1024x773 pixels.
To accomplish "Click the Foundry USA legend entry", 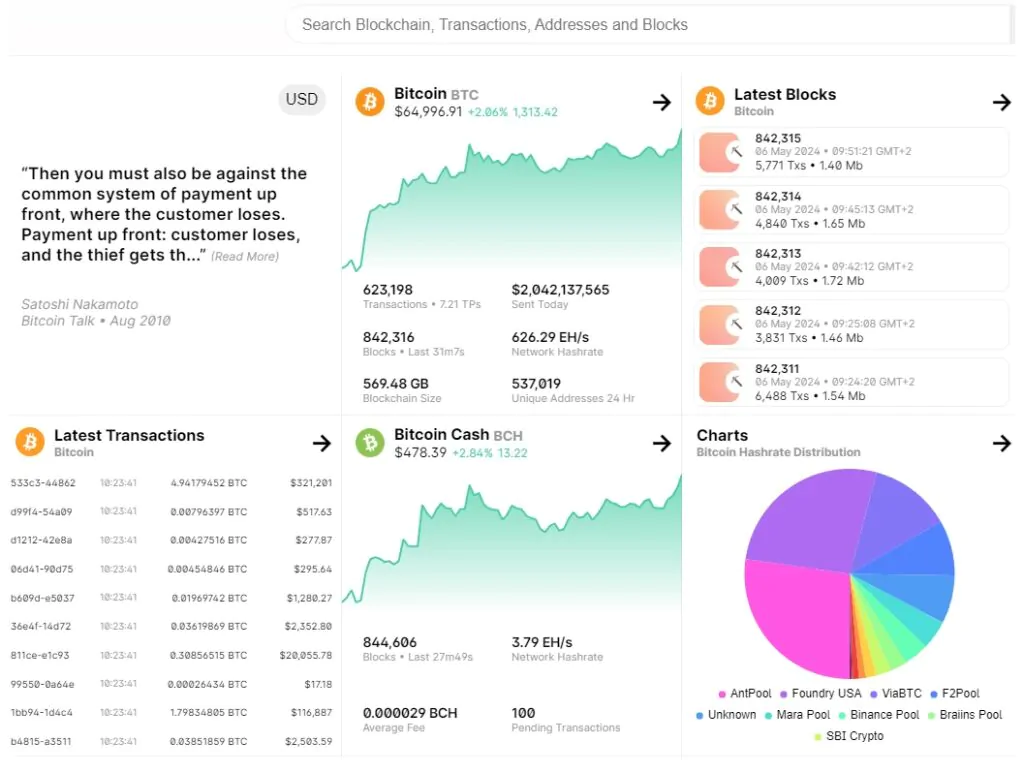I will [x=821, y=693].
